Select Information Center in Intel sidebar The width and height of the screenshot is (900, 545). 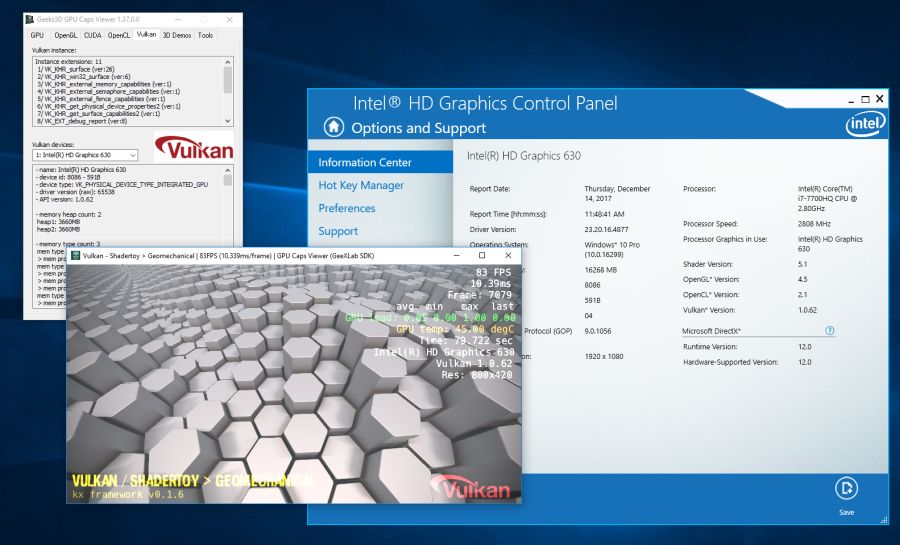380,162
